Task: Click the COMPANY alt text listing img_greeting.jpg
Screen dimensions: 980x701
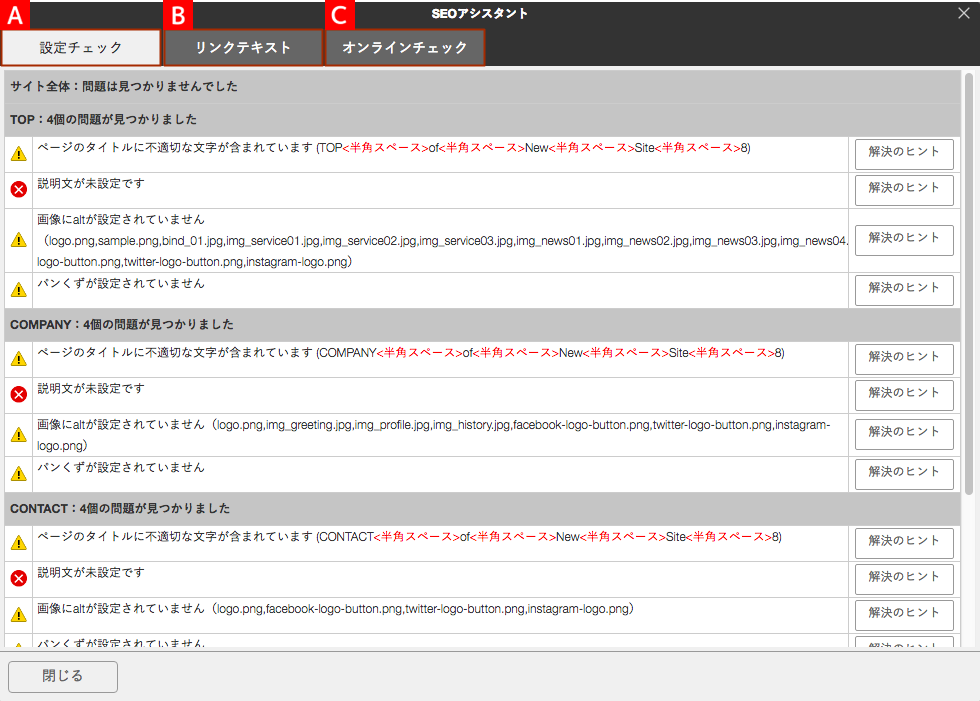Action: point(434,435)
